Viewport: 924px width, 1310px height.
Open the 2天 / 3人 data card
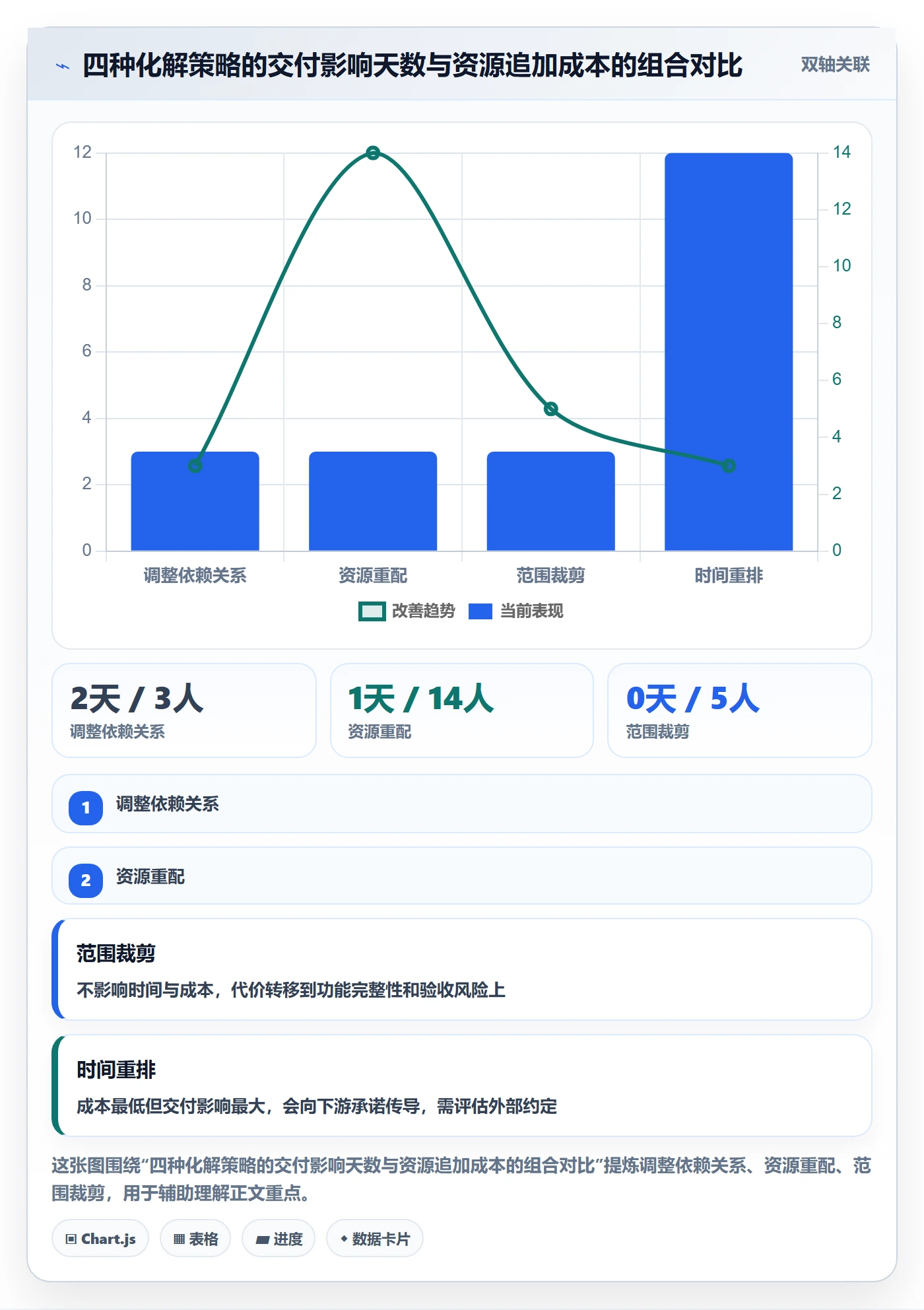(x=184, y=710)
